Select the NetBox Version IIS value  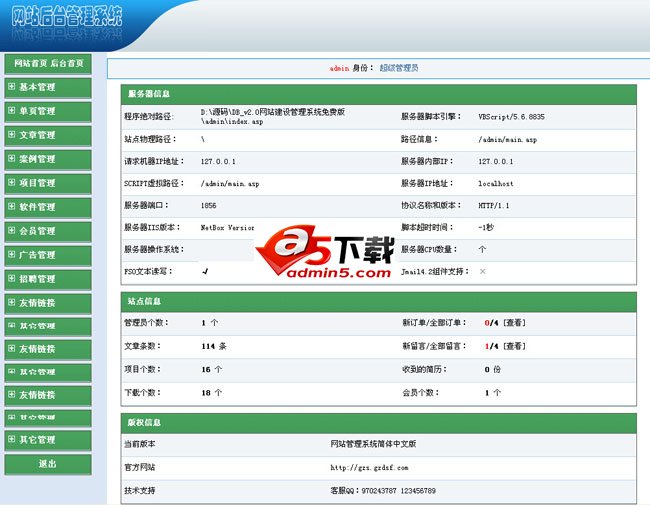[228, 227]
